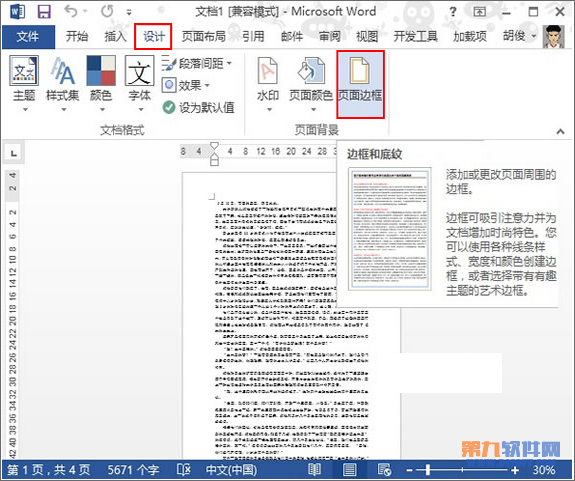Open the 引用 (References) tab

253,36
